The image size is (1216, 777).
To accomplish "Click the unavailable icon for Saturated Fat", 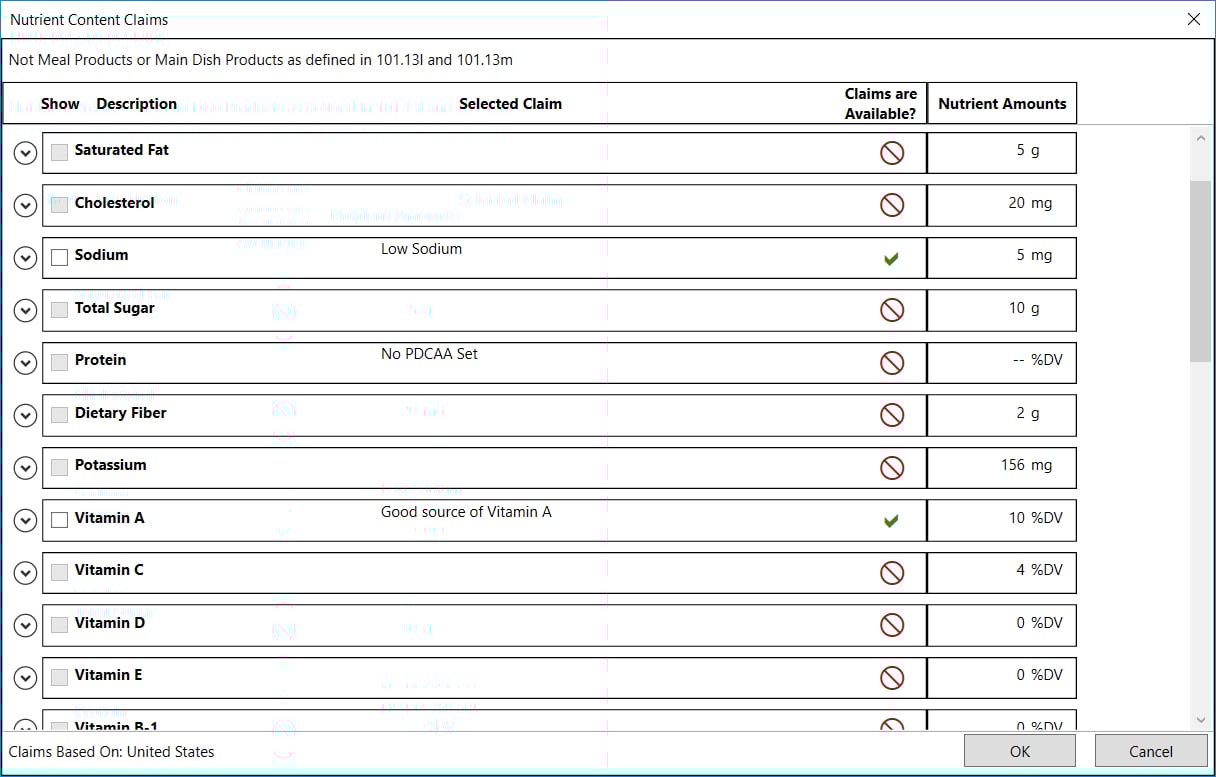I will 891,153.
